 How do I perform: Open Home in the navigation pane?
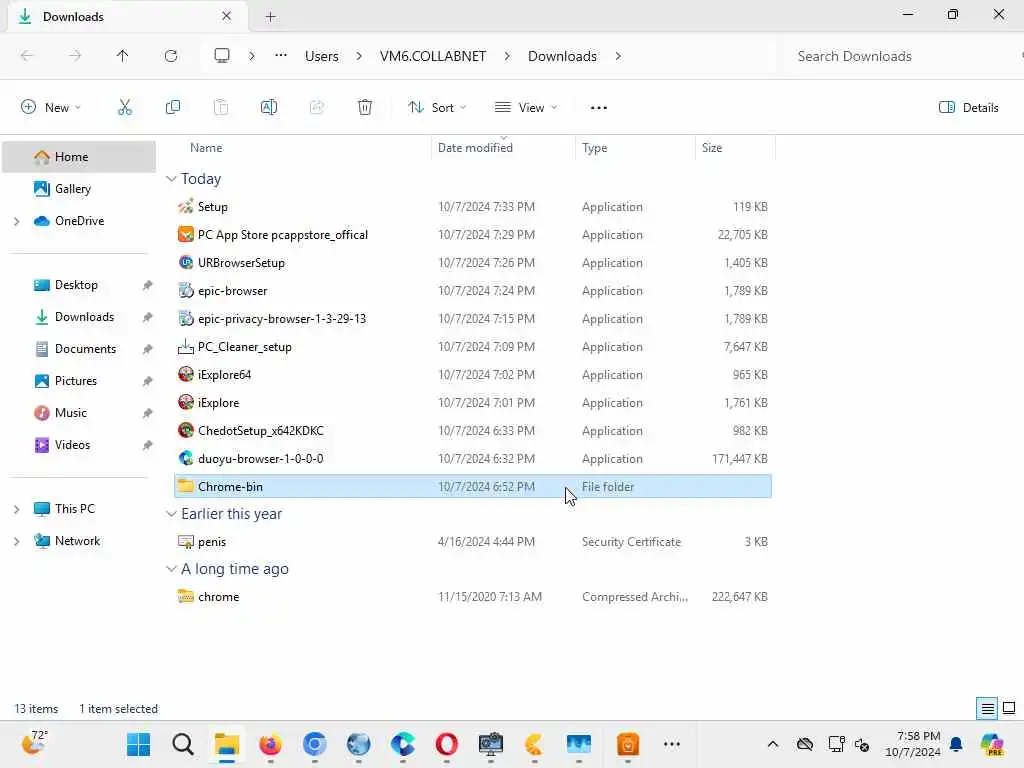coord(79,157)
